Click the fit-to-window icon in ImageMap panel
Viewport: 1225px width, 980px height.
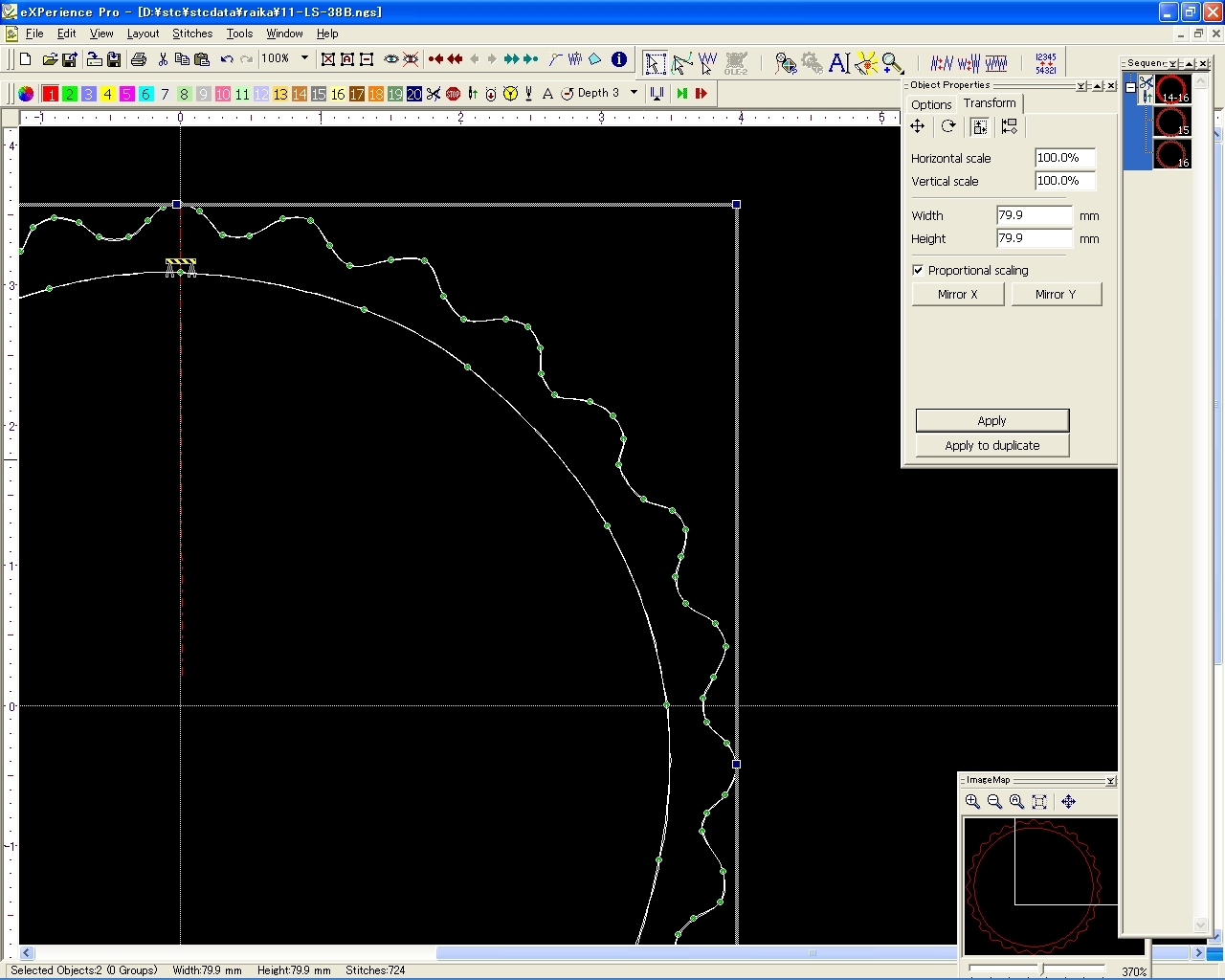(x=1039, y=802)
